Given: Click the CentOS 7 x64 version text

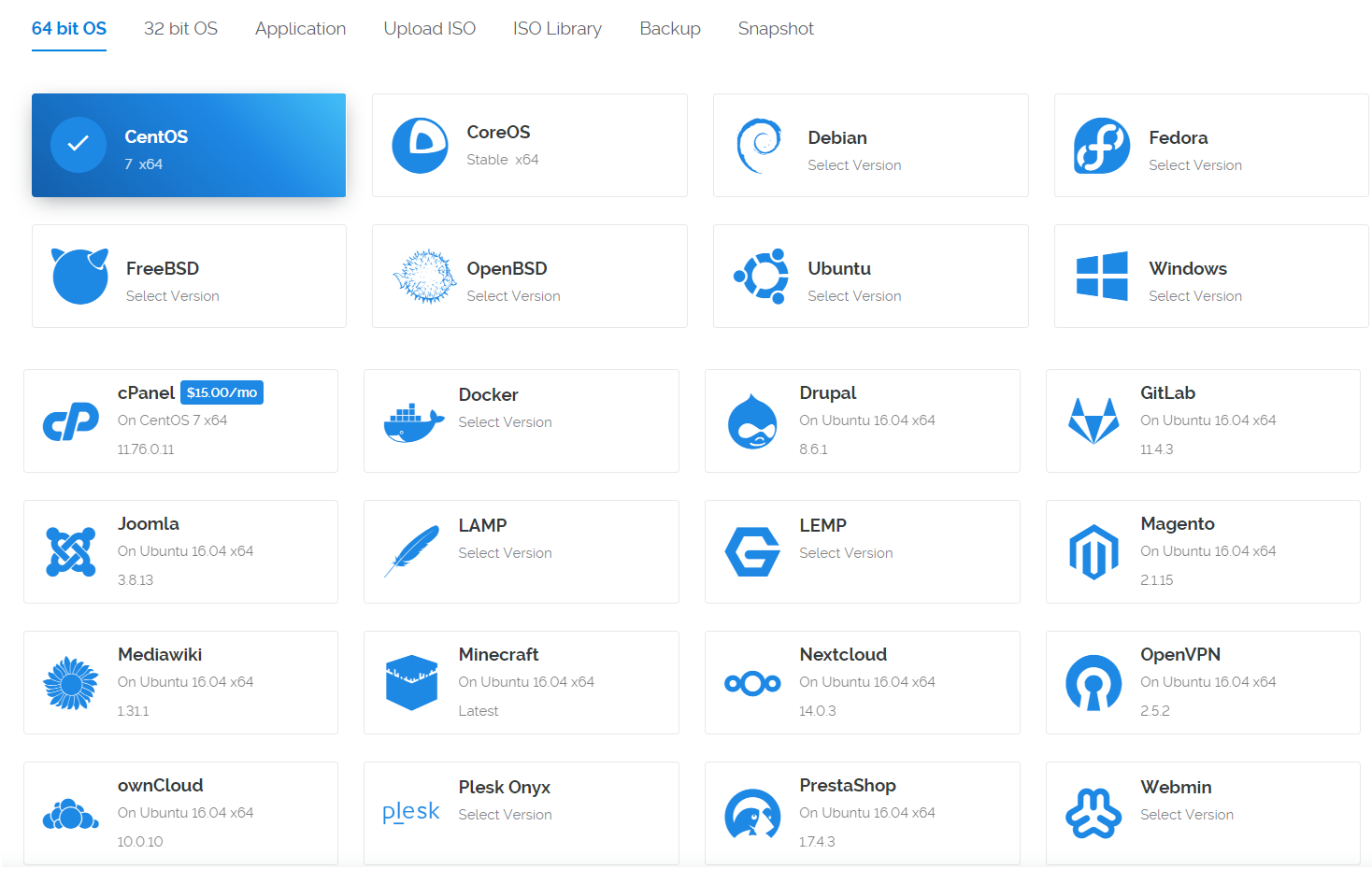Looking at the screenshot, I should click(x=143, y=164).
